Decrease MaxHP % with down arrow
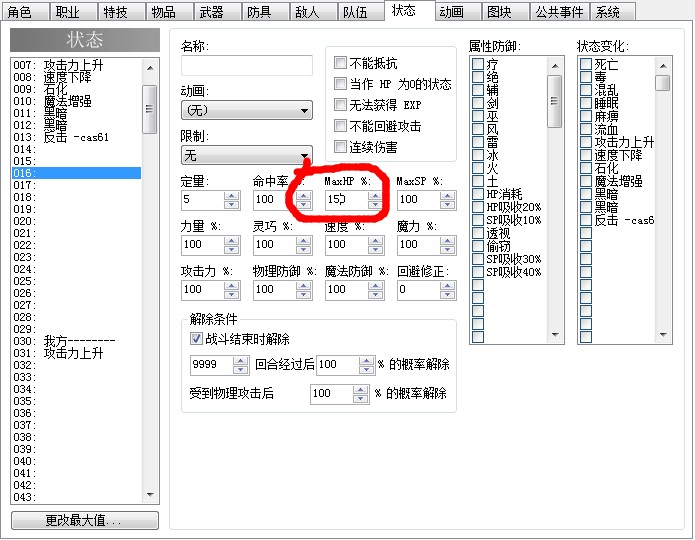Viewport: 695px width, 540px height. click(x=375, y=204)
